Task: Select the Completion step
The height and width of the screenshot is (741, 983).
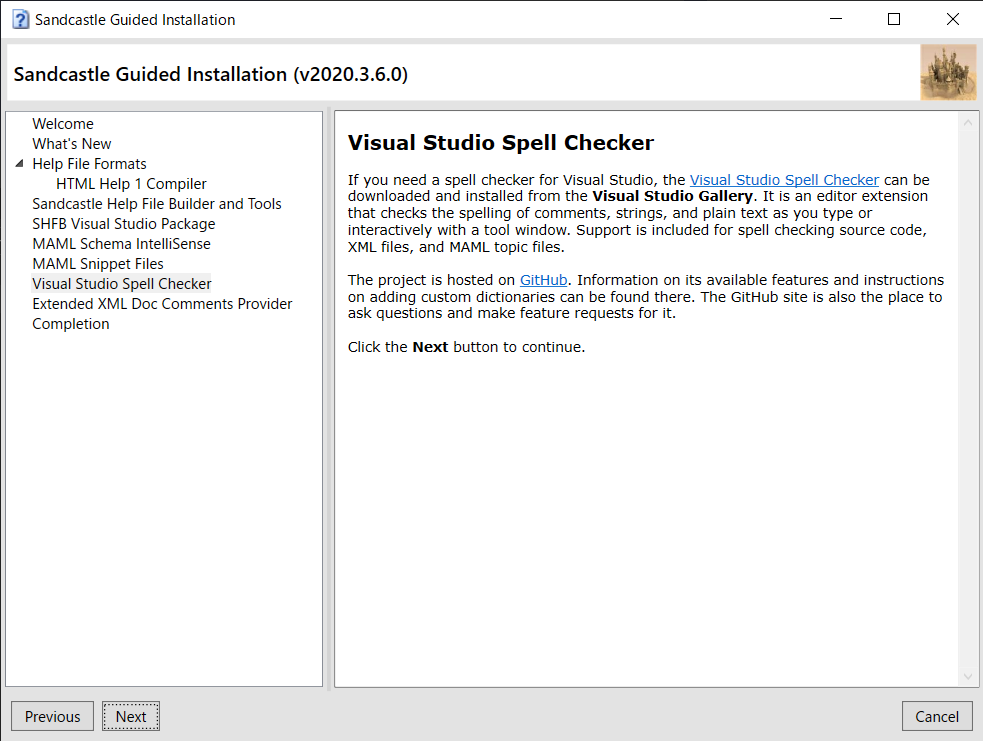Action: pos(70,323)
